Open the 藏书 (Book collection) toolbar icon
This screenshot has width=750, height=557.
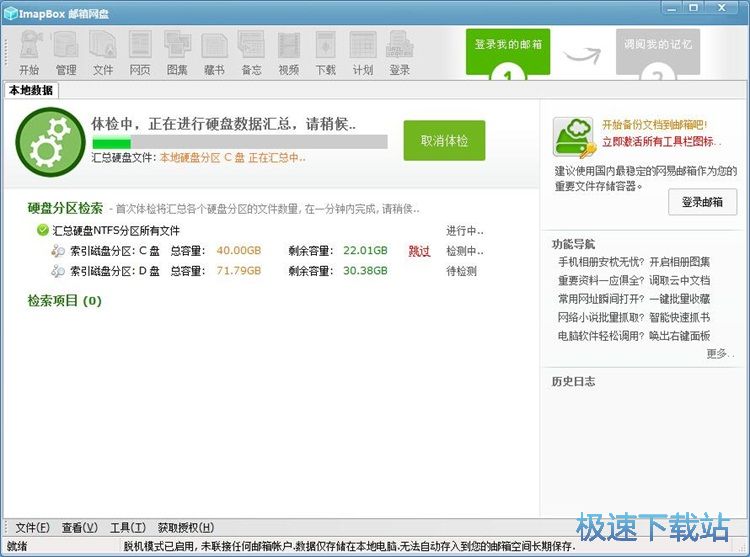[x=214, y=52]
